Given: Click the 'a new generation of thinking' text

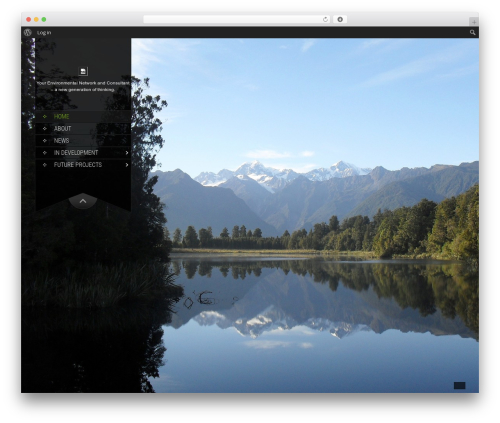Looking at the screenshot, I should [x=84, y=90].
